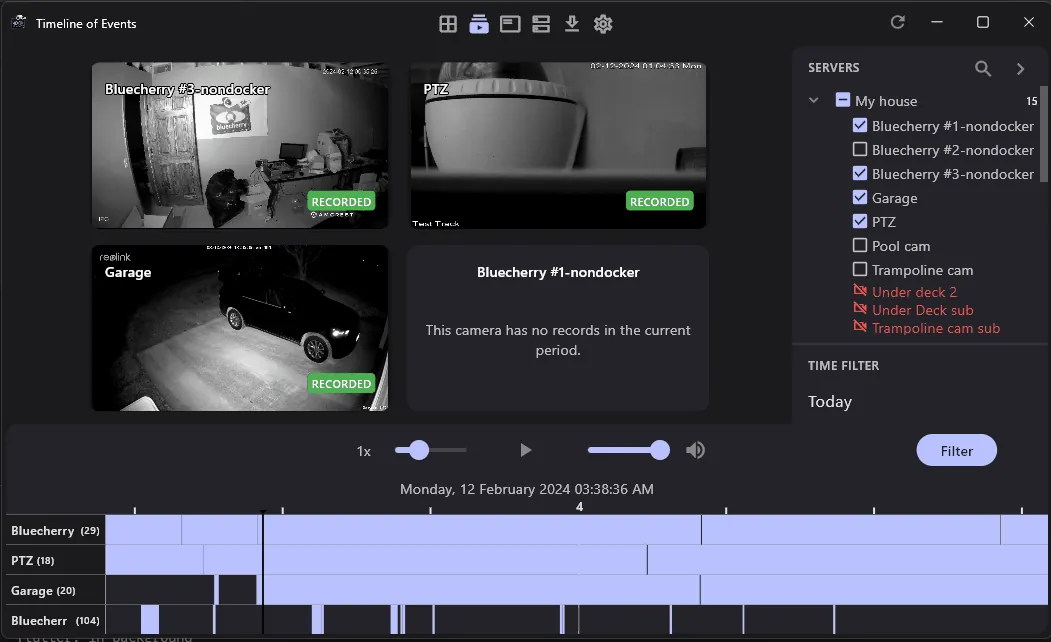Check Bluecherry #2-nondocker camera
1051x642 pixels.
(x=860, y=149)
